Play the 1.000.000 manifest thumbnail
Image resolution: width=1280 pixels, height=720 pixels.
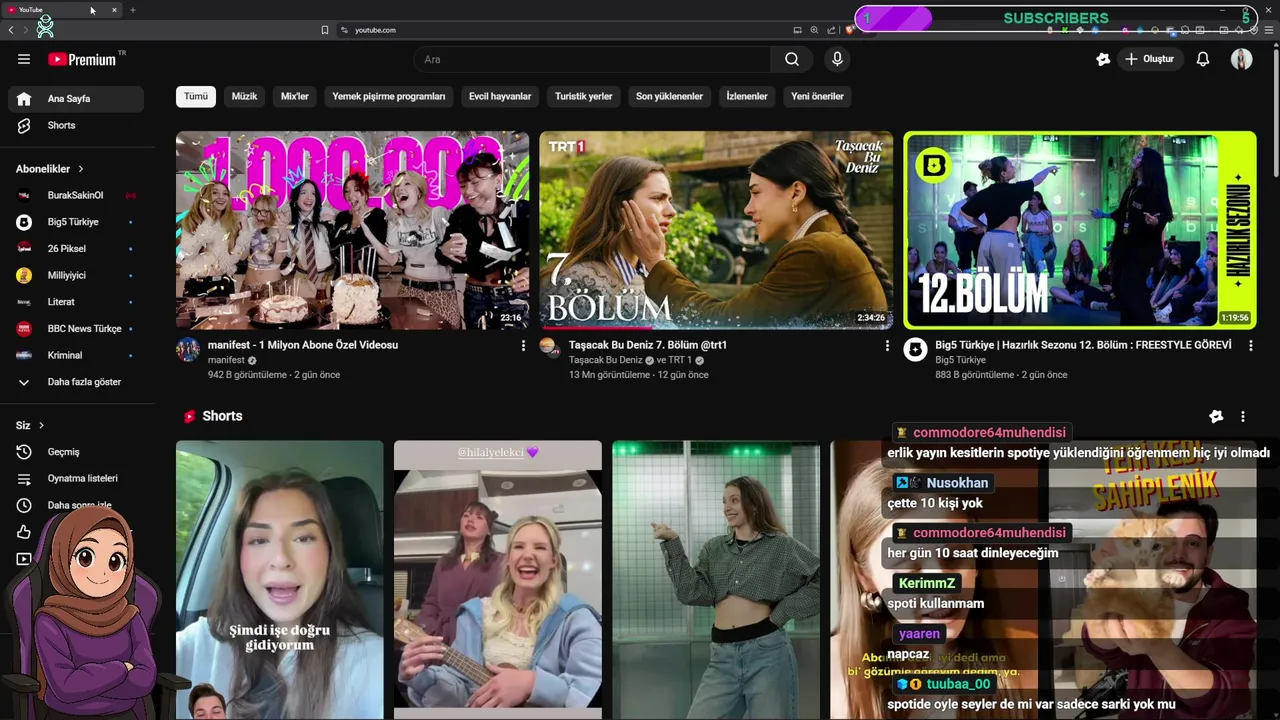pyautogui.click(x=353, y=230)
